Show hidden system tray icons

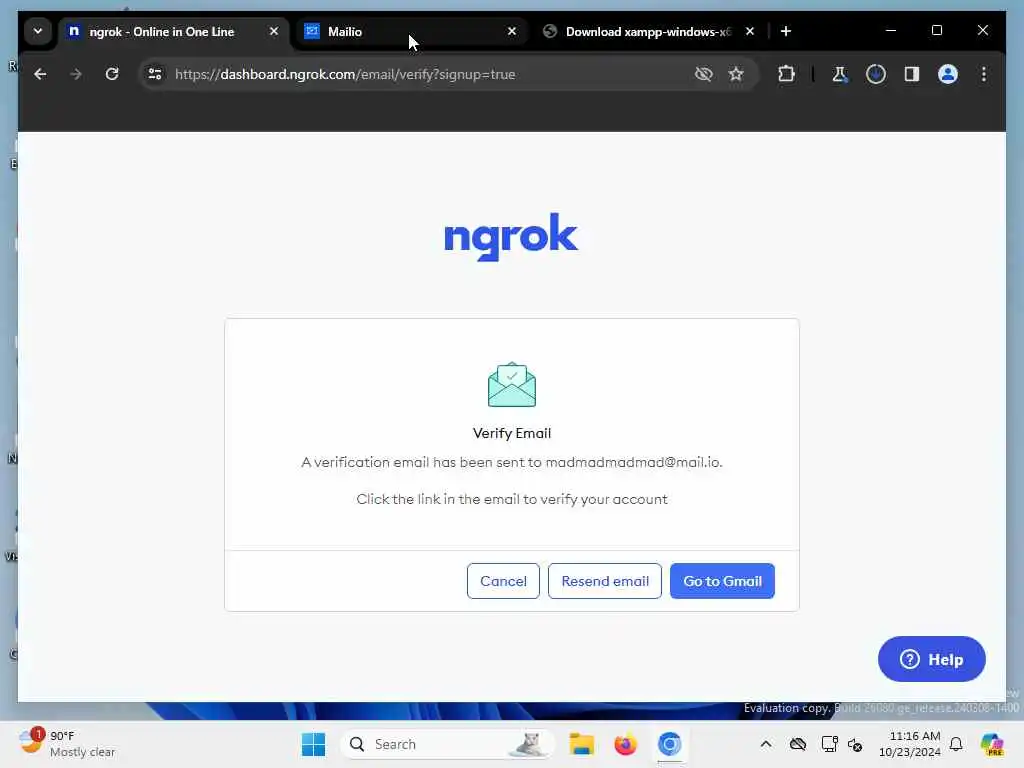point(766,744)
